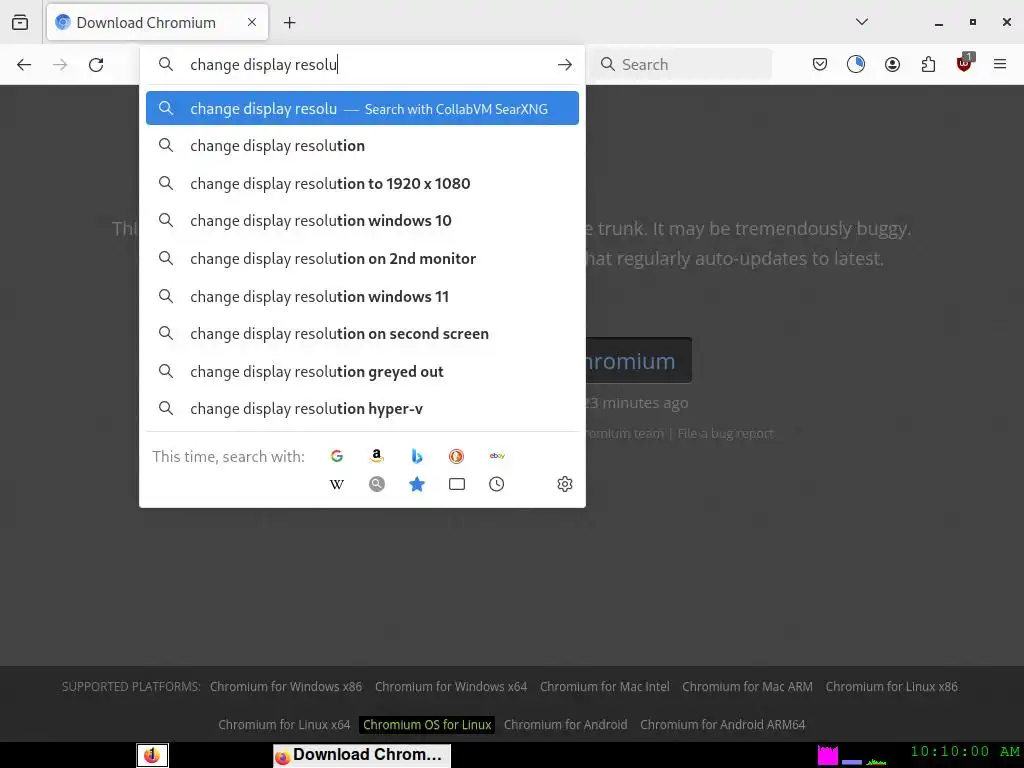
Task: Open the uBlock Origin shield icon
Action: pyautogui.click(x=965, y=63)
